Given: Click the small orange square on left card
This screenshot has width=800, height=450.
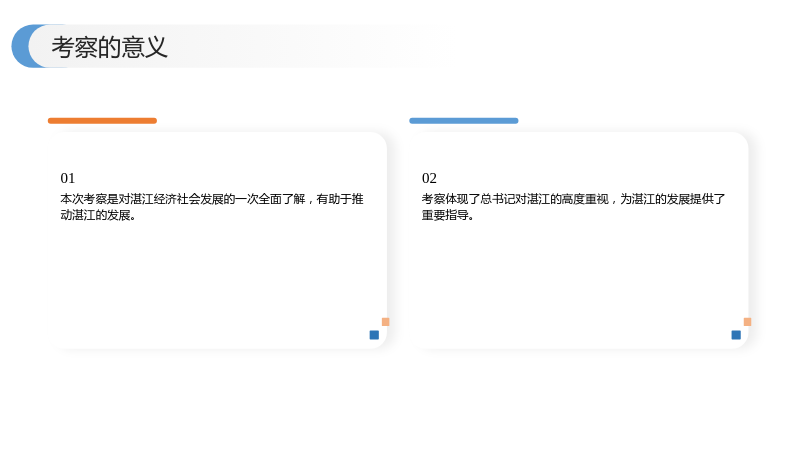Looking at the screenshot, I should [x=386, y=322].
